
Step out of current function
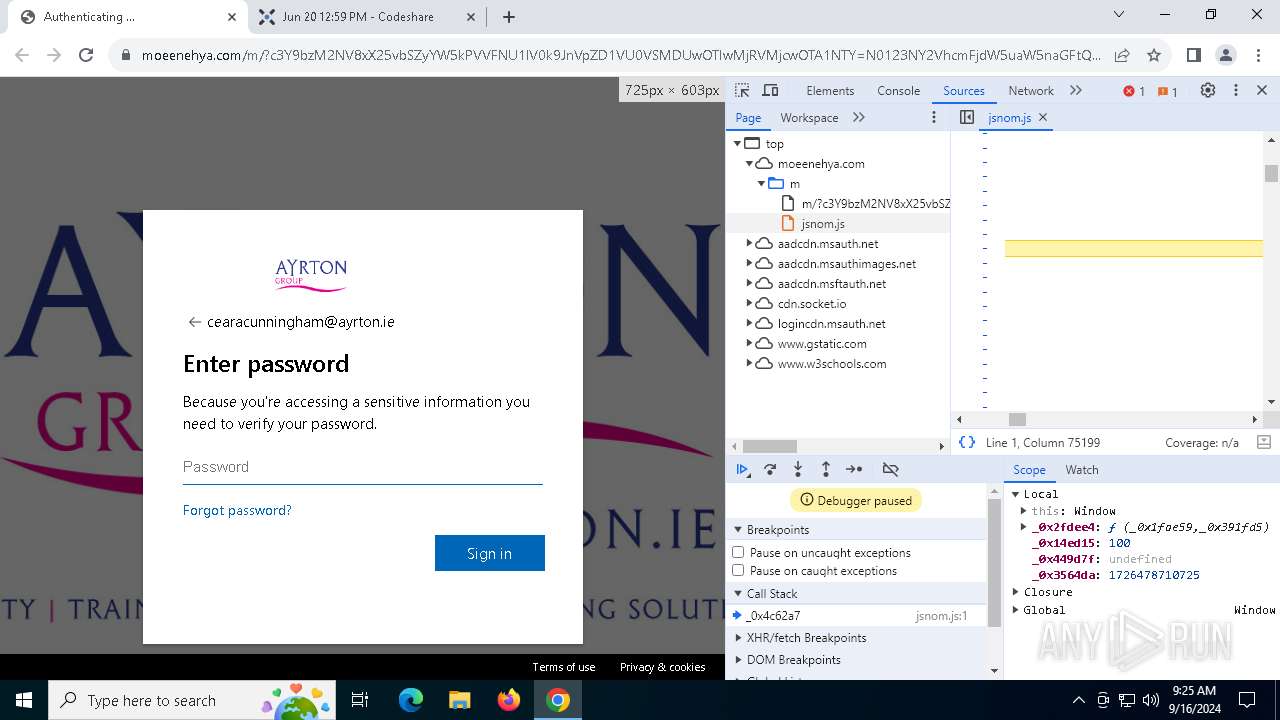pyautogui.click(x=826, y=469)
